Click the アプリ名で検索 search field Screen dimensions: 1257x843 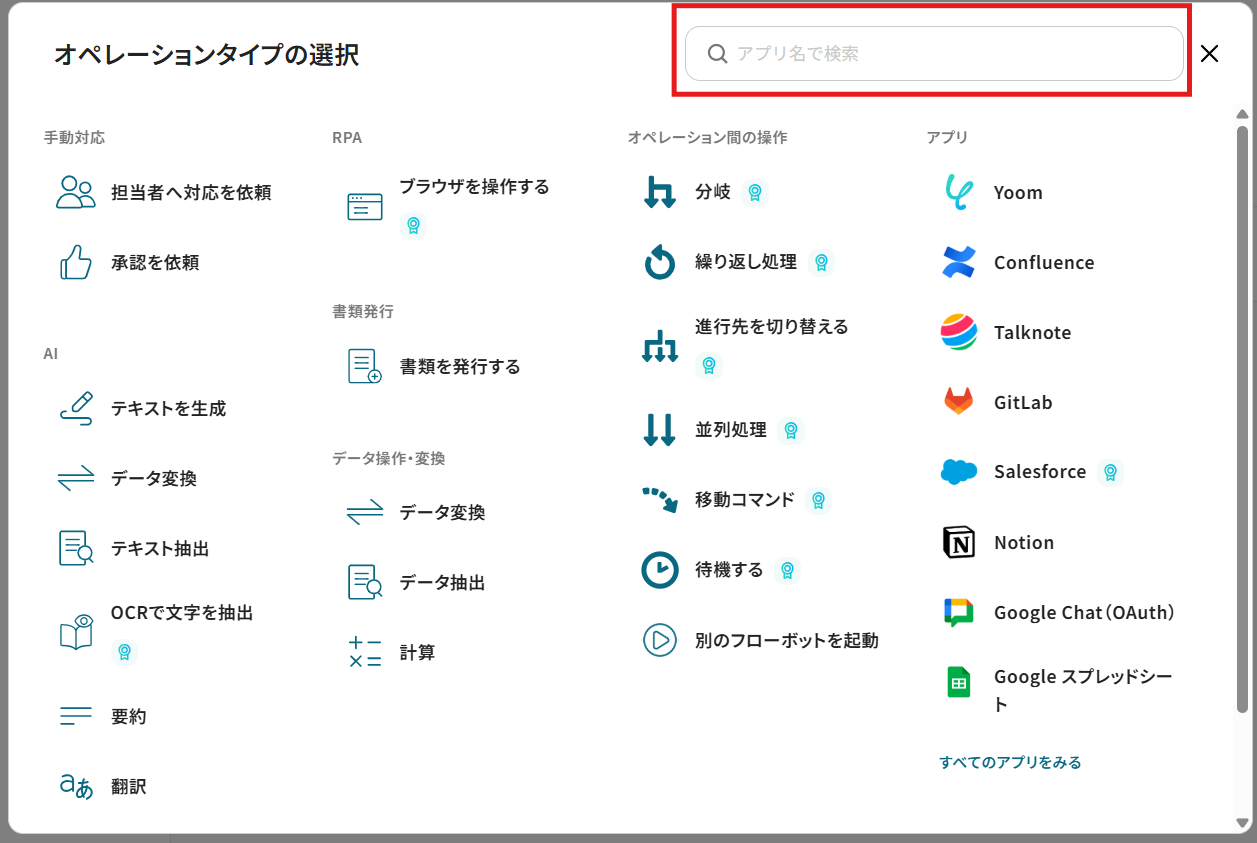[934, 54]
